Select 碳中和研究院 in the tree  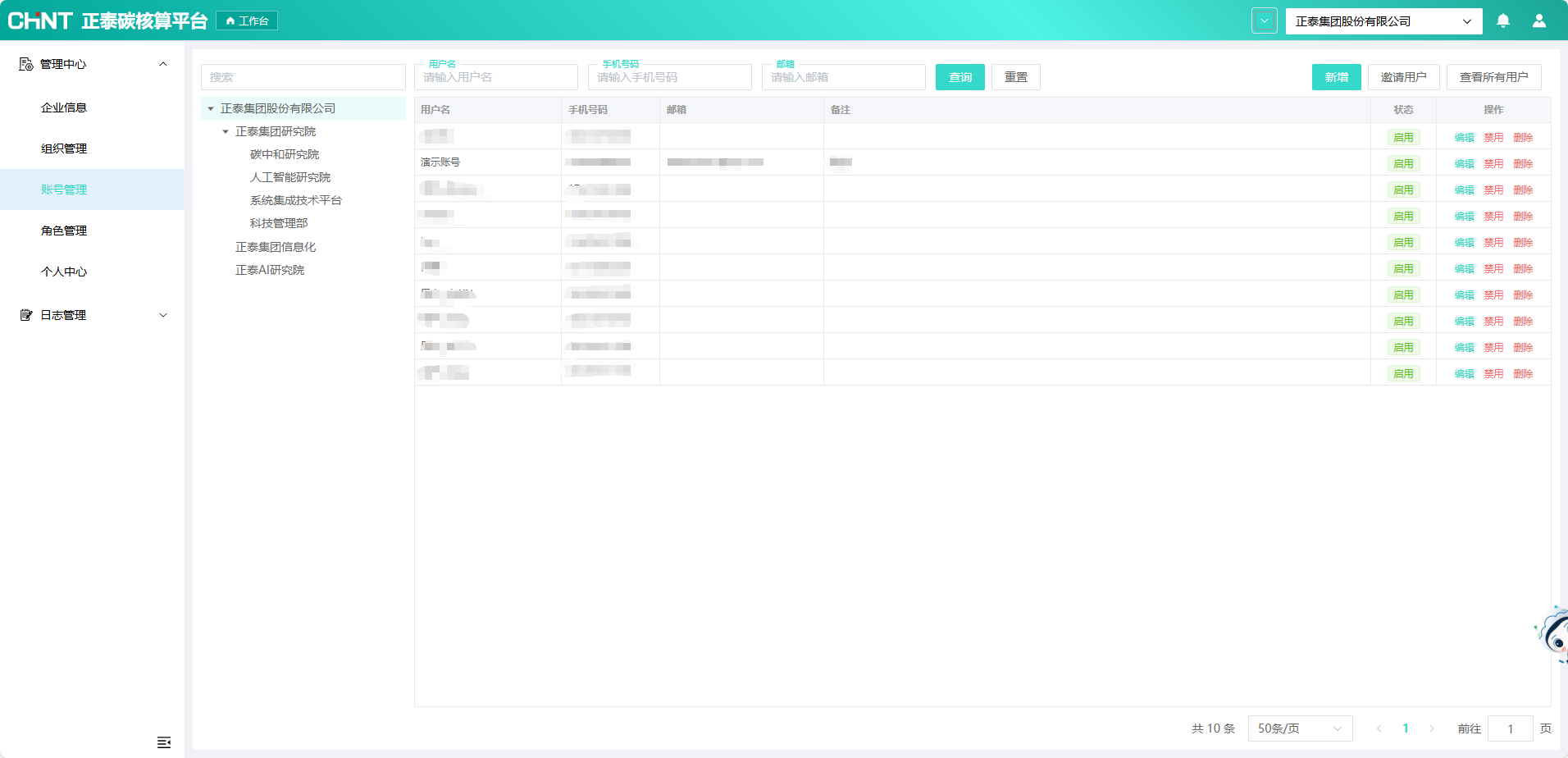pyautogui.click(x=285, y=154)
